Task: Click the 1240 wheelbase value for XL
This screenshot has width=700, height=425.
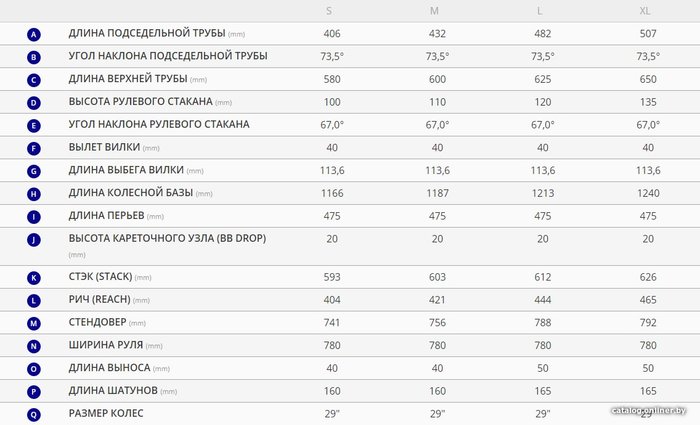Action: click(648, 193)
